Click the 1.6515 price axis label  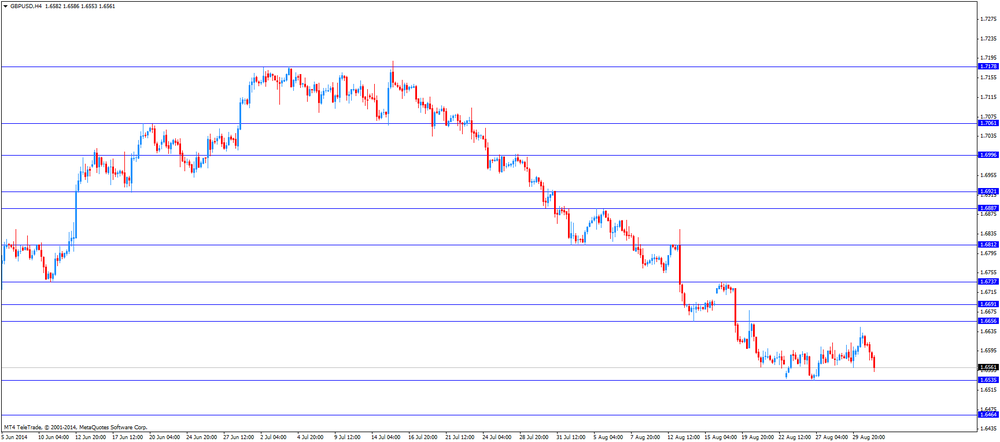[x=987, y=390]
